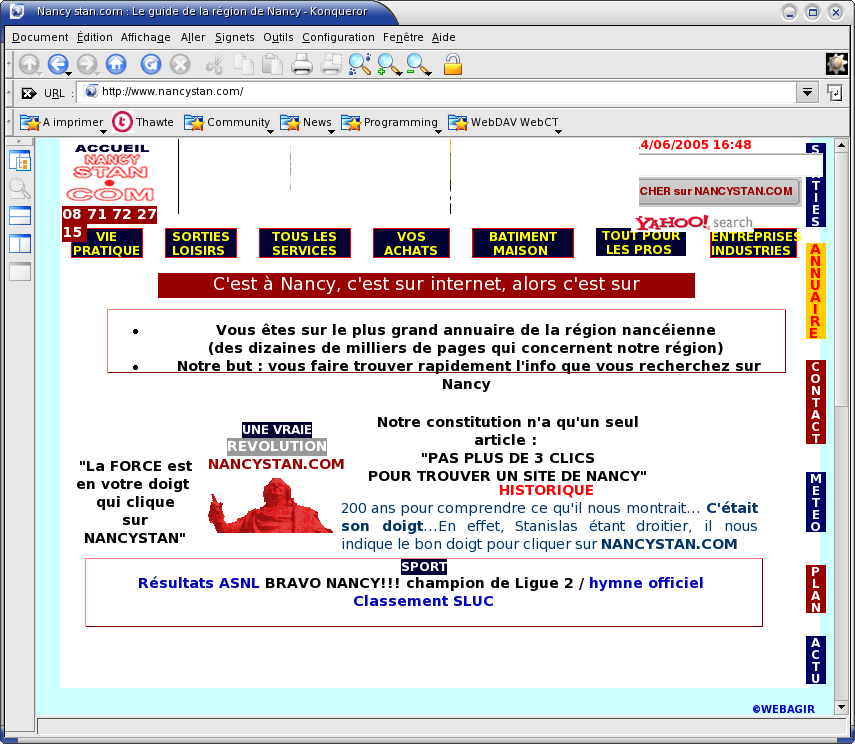The image size is (855, 744).
Task: Open the Signets menu
Action: (x=234, y=37)
